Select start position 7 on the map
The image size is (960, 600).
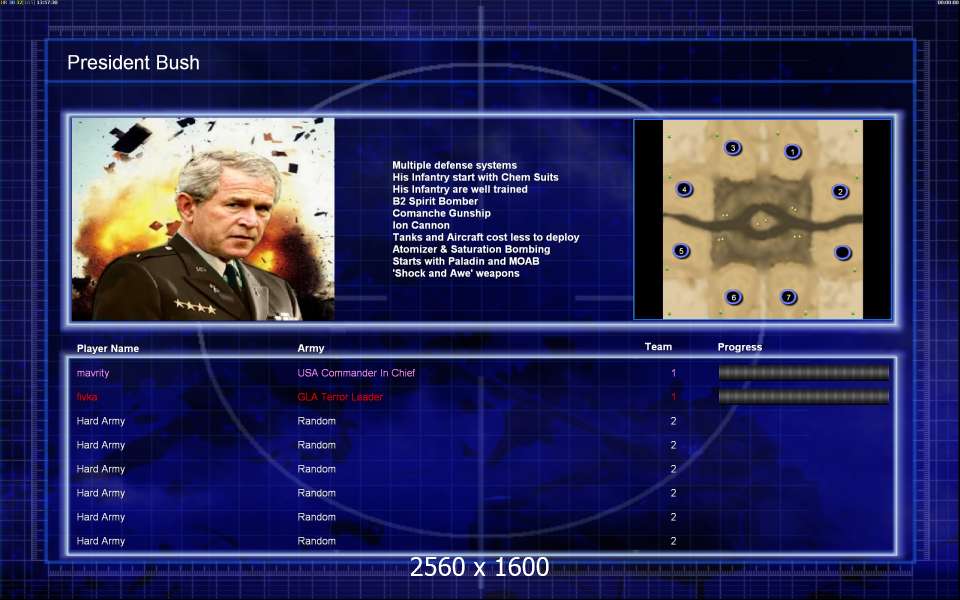[788, 297]
